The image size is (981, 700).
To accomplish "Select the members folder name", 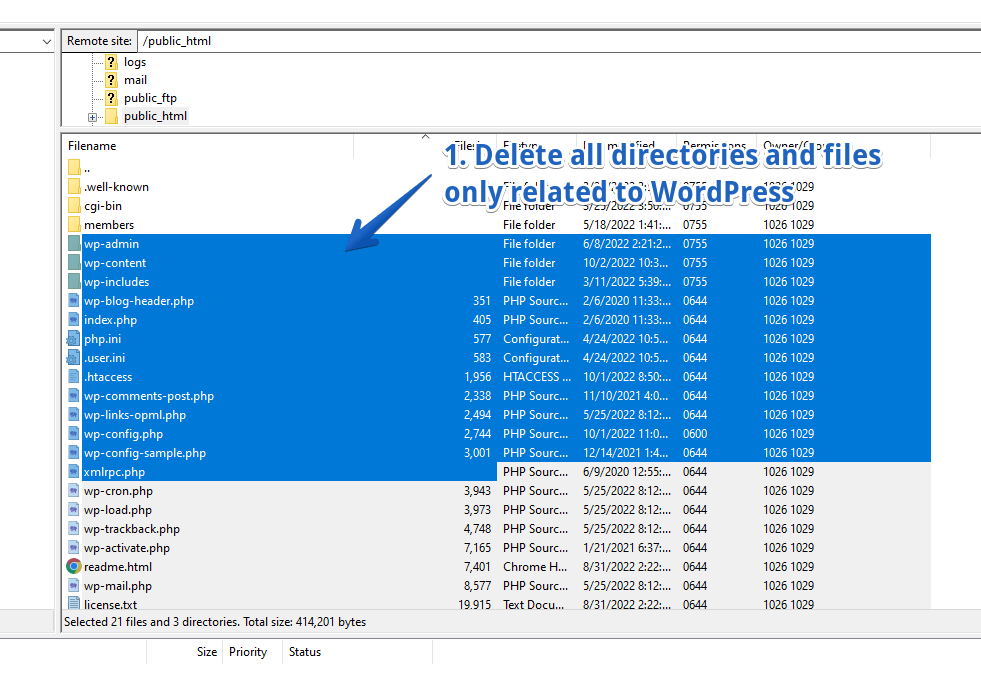I will pyautogui.click(x=109, y=225).
